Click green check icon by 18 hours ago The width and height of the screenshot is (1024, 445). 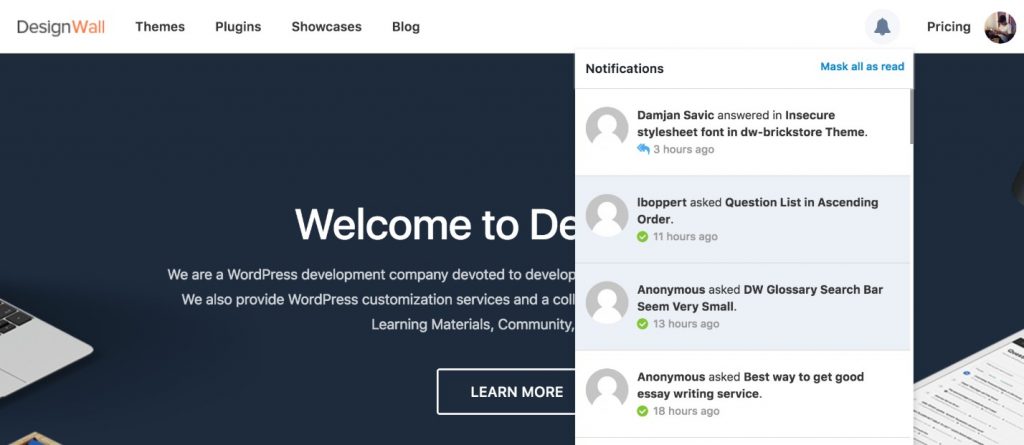[x=643, y=411]
